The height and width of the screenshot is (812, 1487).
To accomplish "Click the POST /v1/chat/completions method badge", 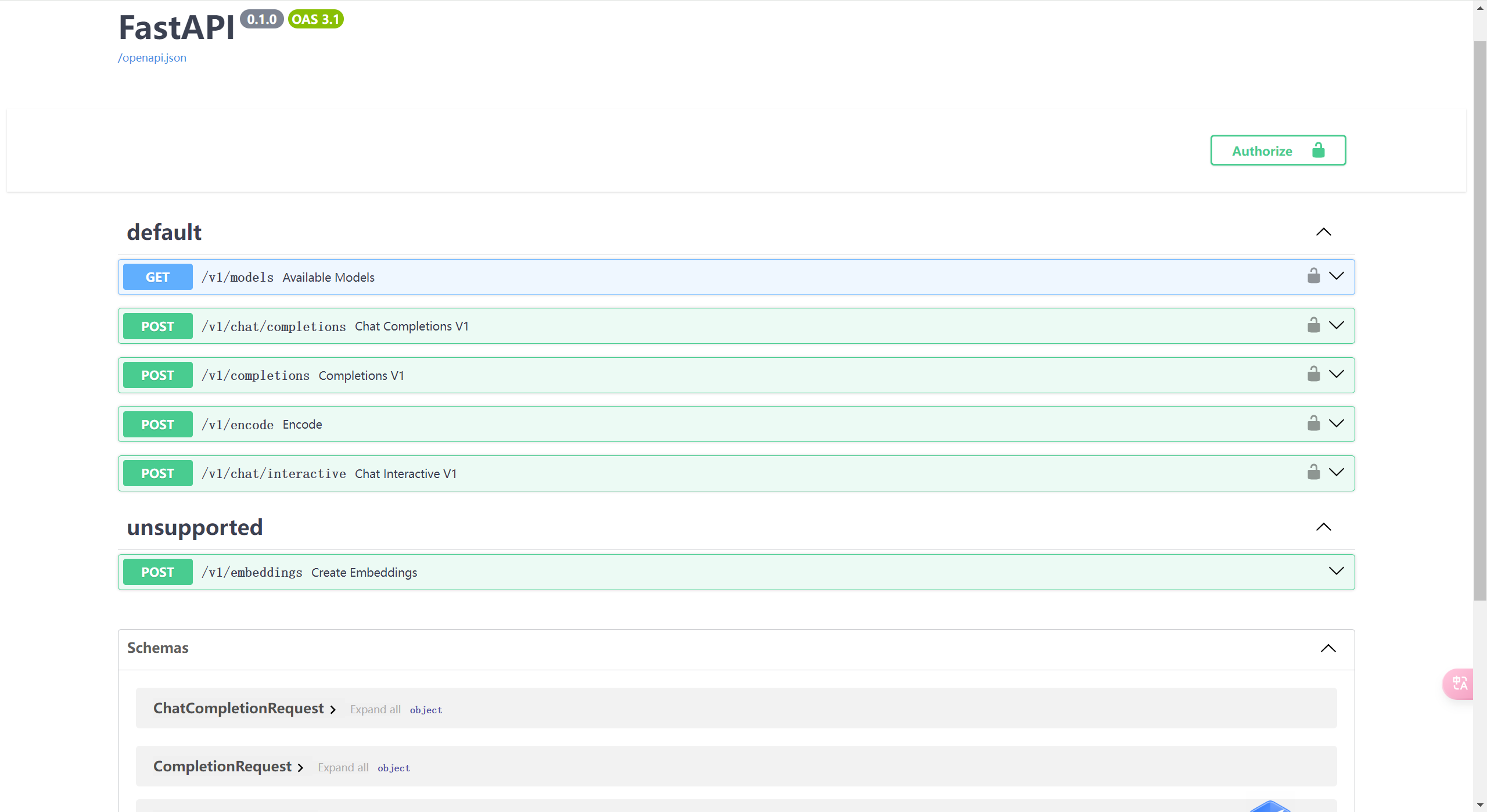I will (x=157, y=326).
